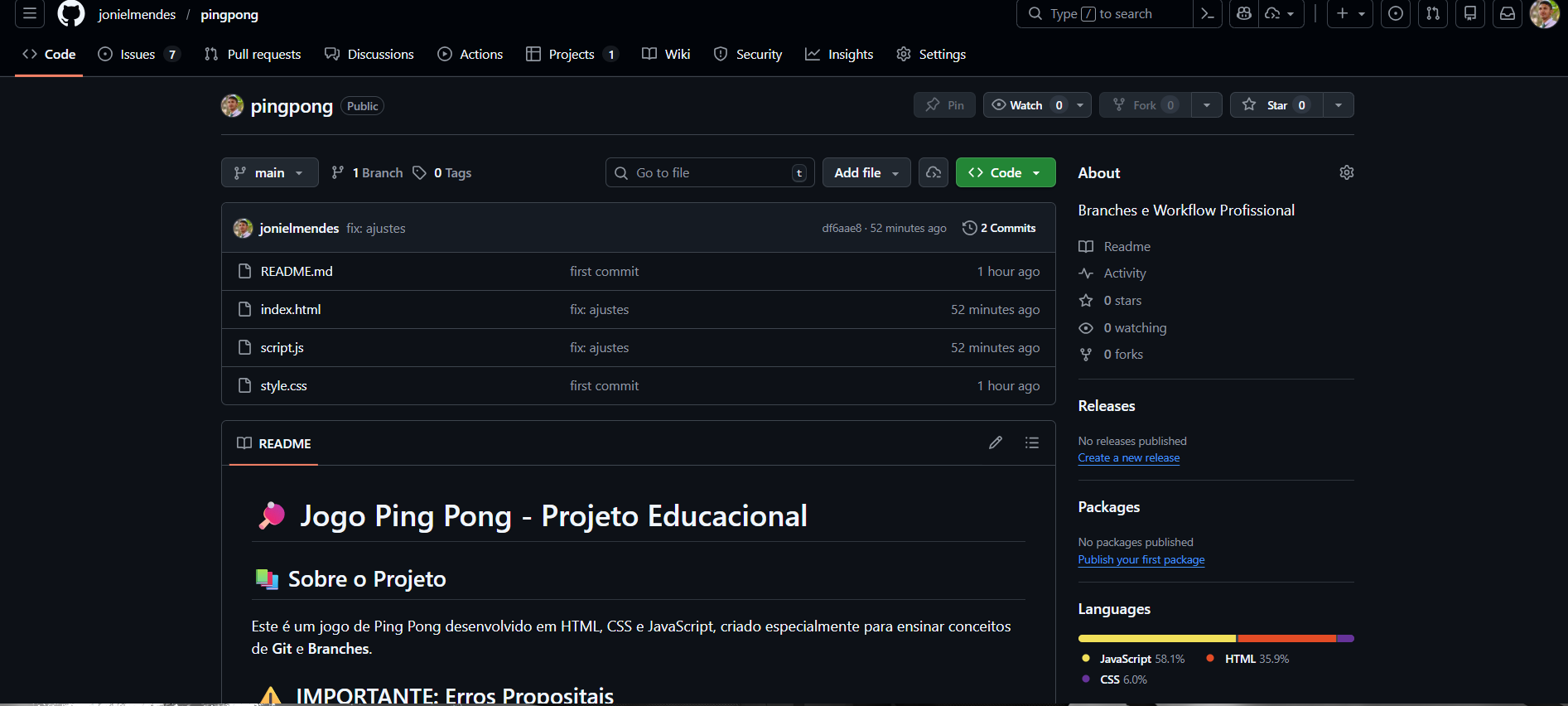Star the pingpong repository

[1276, 105]
